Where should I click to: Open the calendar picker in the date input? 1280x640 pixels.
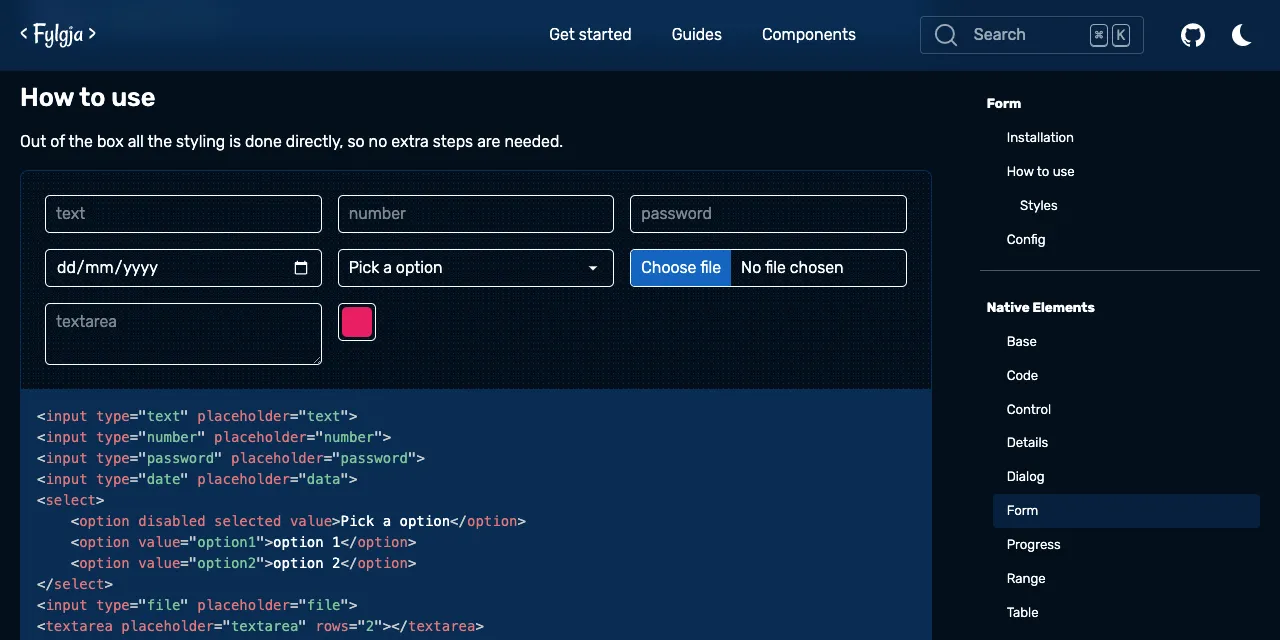coord(301,267)
